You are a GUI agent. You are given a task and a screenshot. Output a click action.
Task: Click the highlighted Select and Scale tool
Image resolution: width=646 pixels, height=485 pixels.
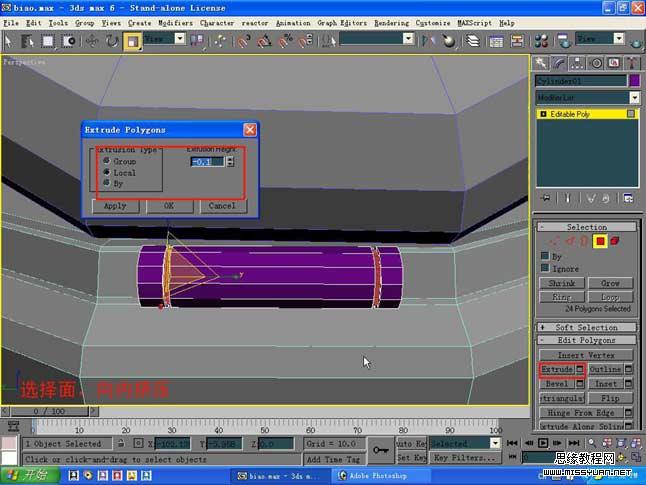[132, 41]
